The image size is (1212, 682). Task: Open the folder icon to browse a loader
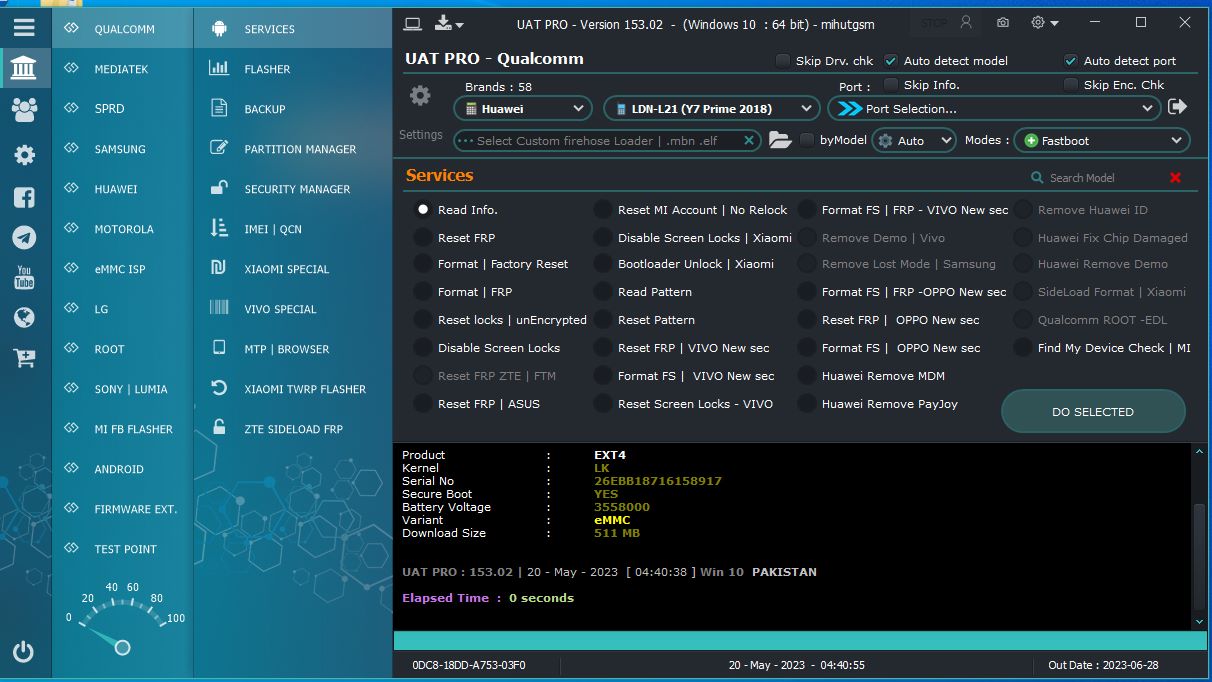pyautogui.click(x=780, y=141)
